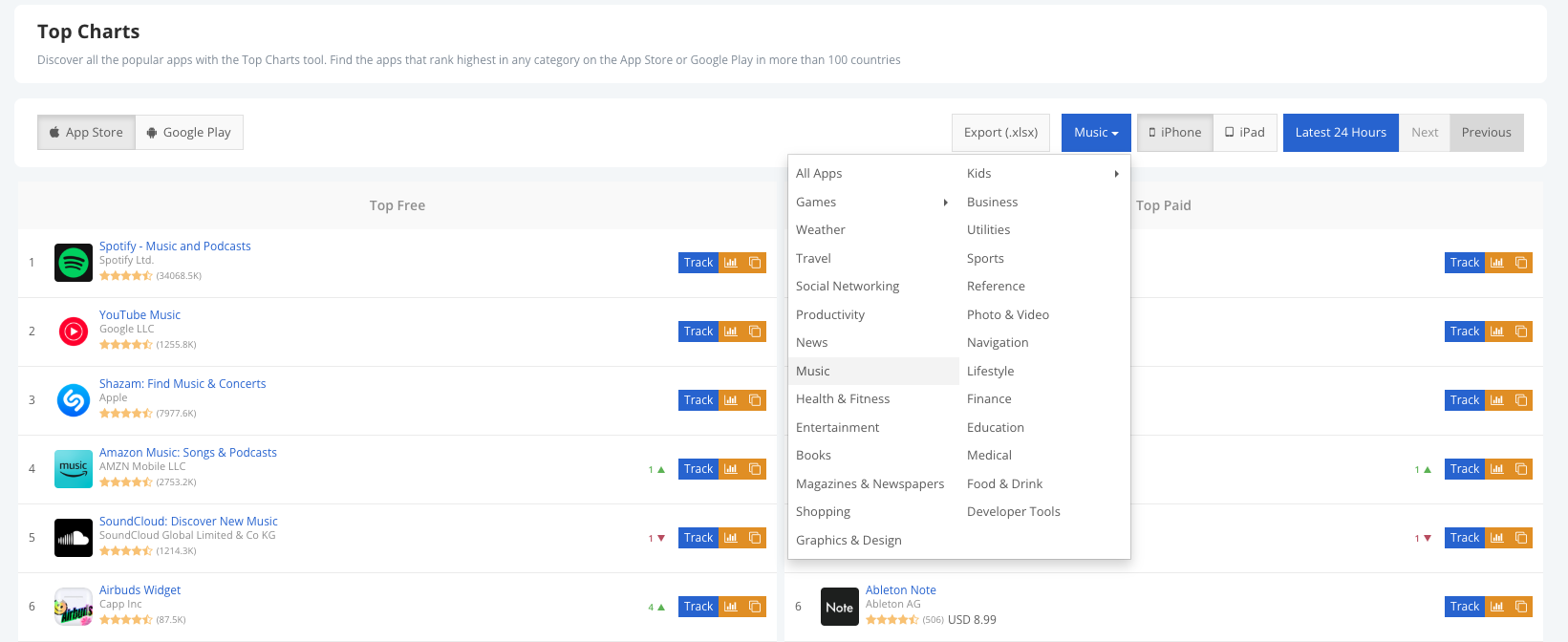Choose Productivity category

[873, 314]
